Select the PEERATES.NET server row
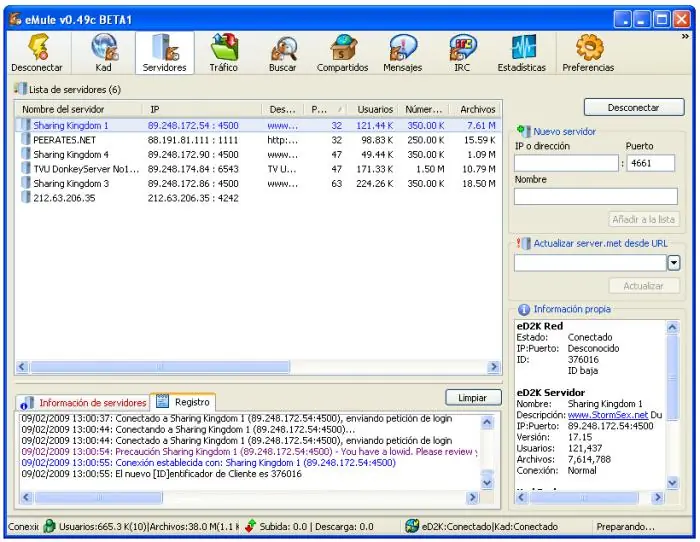Viewport: 700px width, 542px height. click(258, 140)
